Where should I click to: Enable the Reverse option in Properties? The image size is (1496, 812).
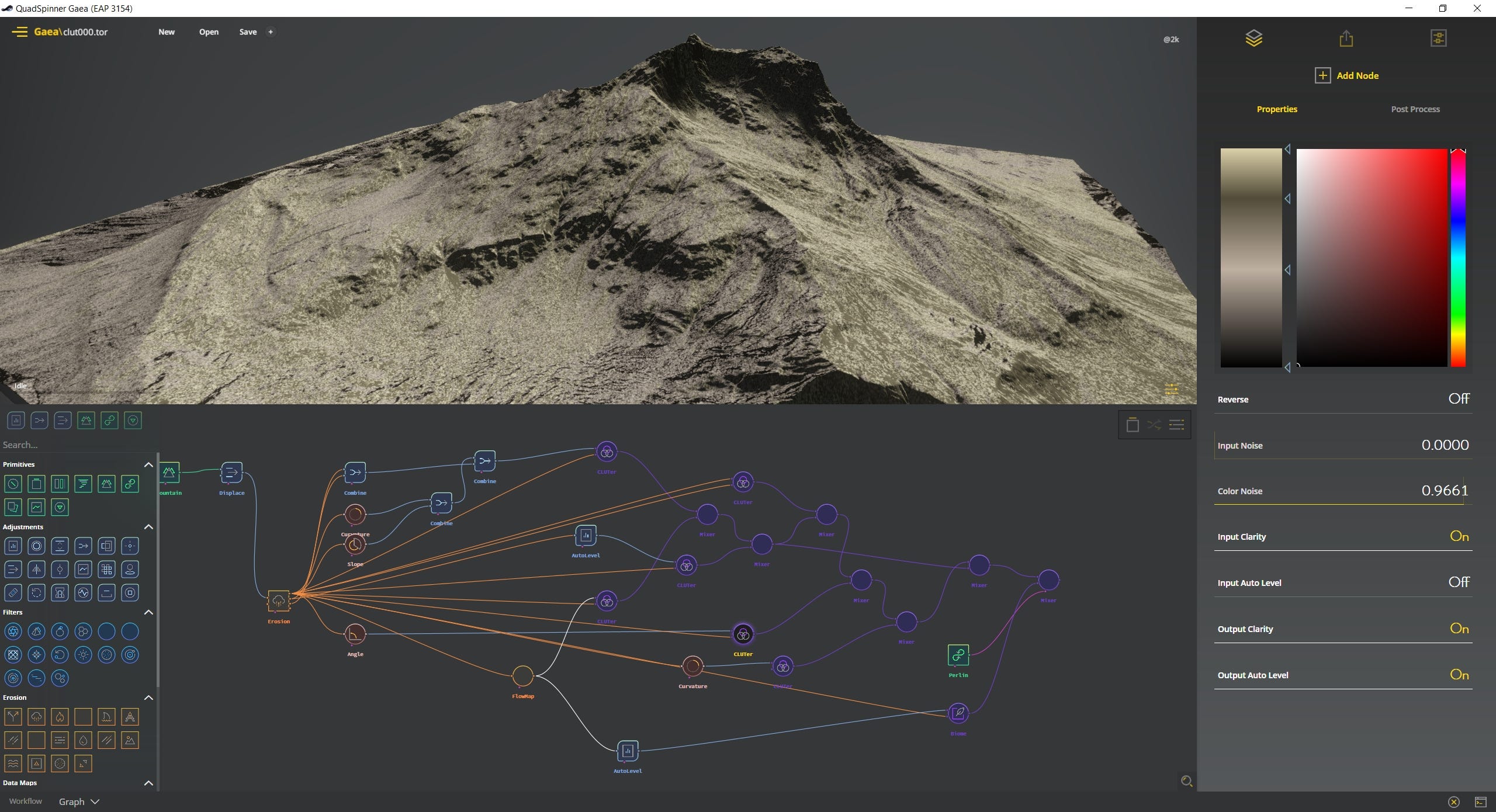coord(1459,398)
